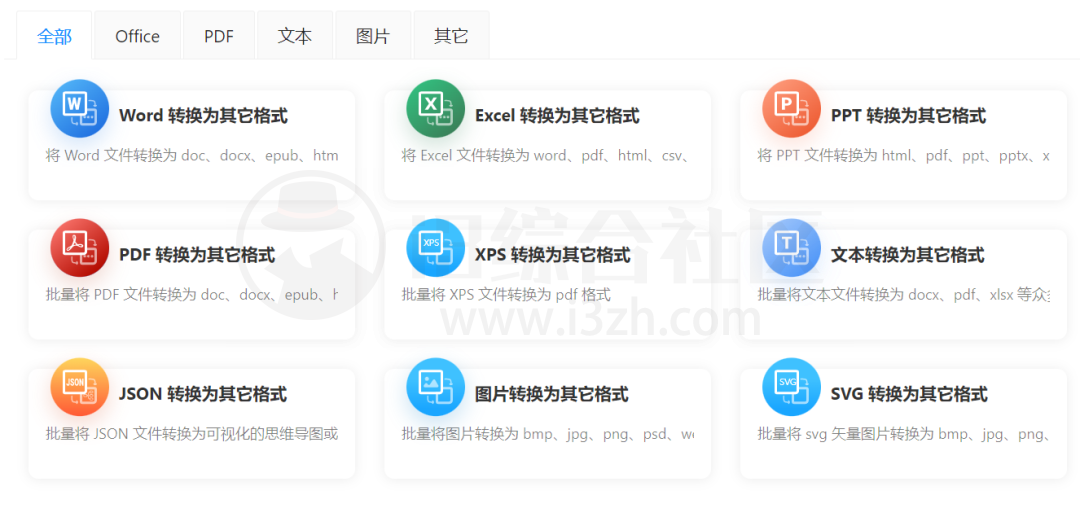This screenshot has width=1080, height=517.
Task: Click description "批量将文本文件转换为 docx"
Action: point(904,295)
